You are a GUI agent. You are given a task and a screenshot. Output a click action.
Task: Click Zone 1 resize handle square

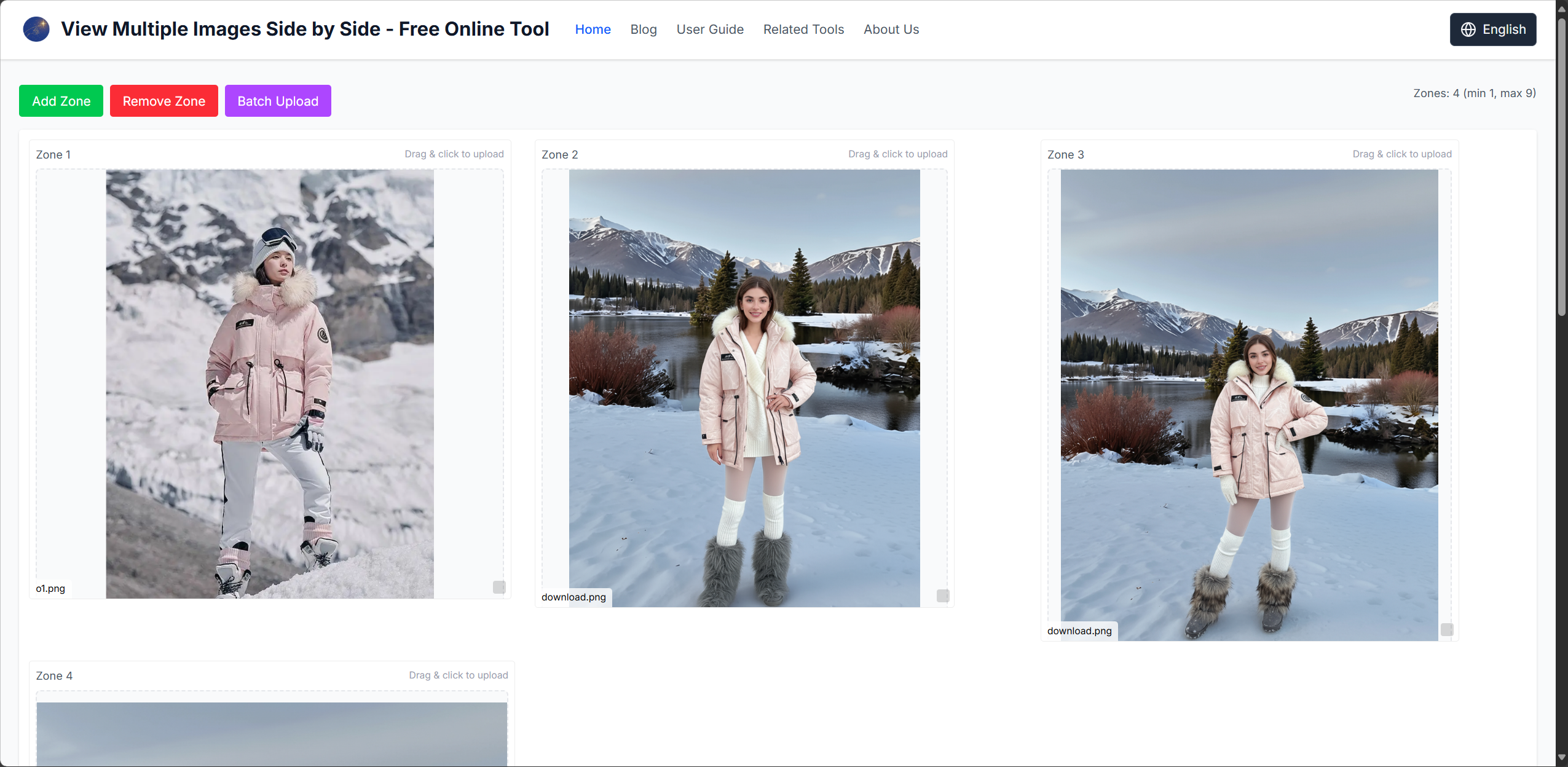click(x=499, y=587)
